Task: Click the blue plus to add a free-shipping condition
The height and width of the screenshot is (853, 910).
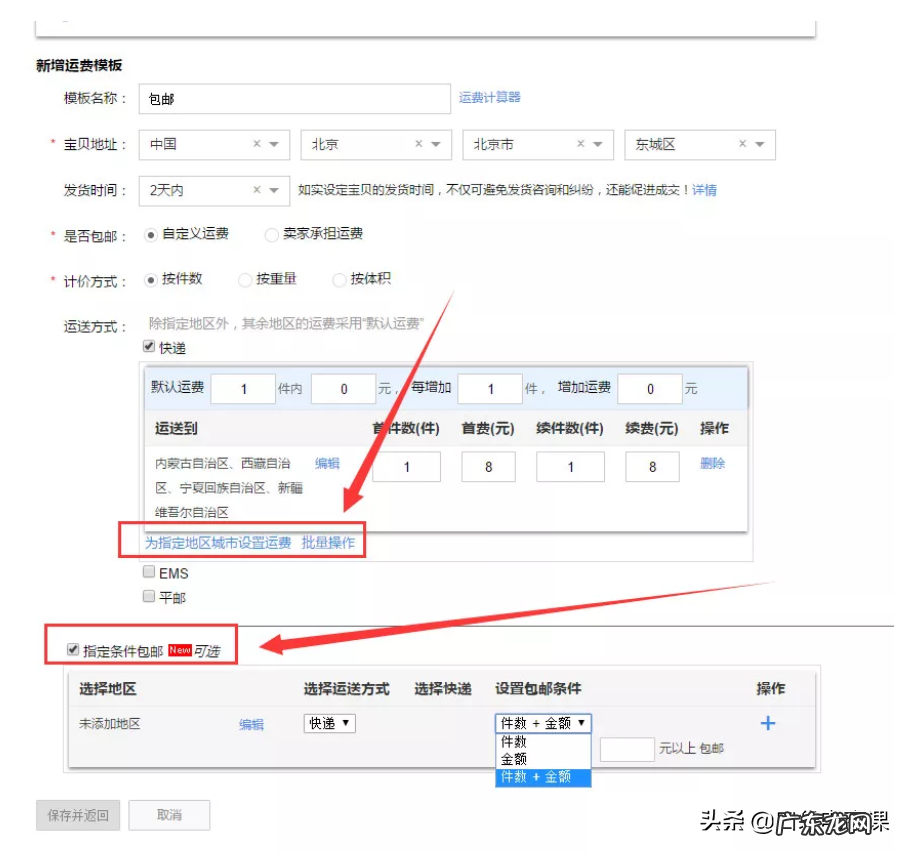Action: click(767, 722)
